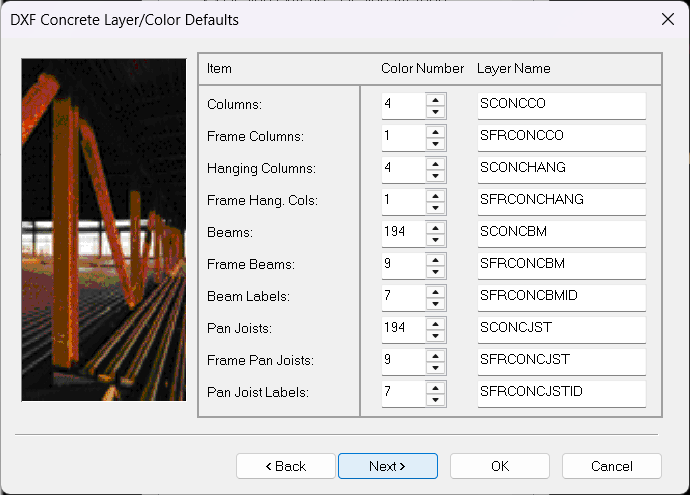Edit the Beams layer name SCONCBM
The image size is (690, 495).
561,232
